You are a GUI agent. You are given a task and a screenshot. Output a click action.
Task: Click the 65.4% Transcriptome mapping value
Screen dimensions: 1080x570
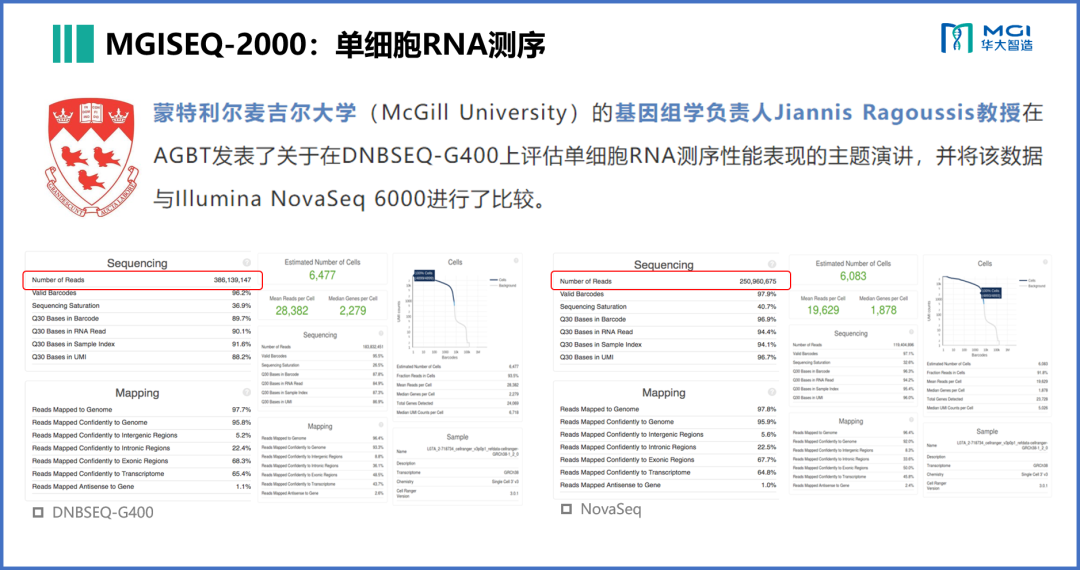point(241,474)
